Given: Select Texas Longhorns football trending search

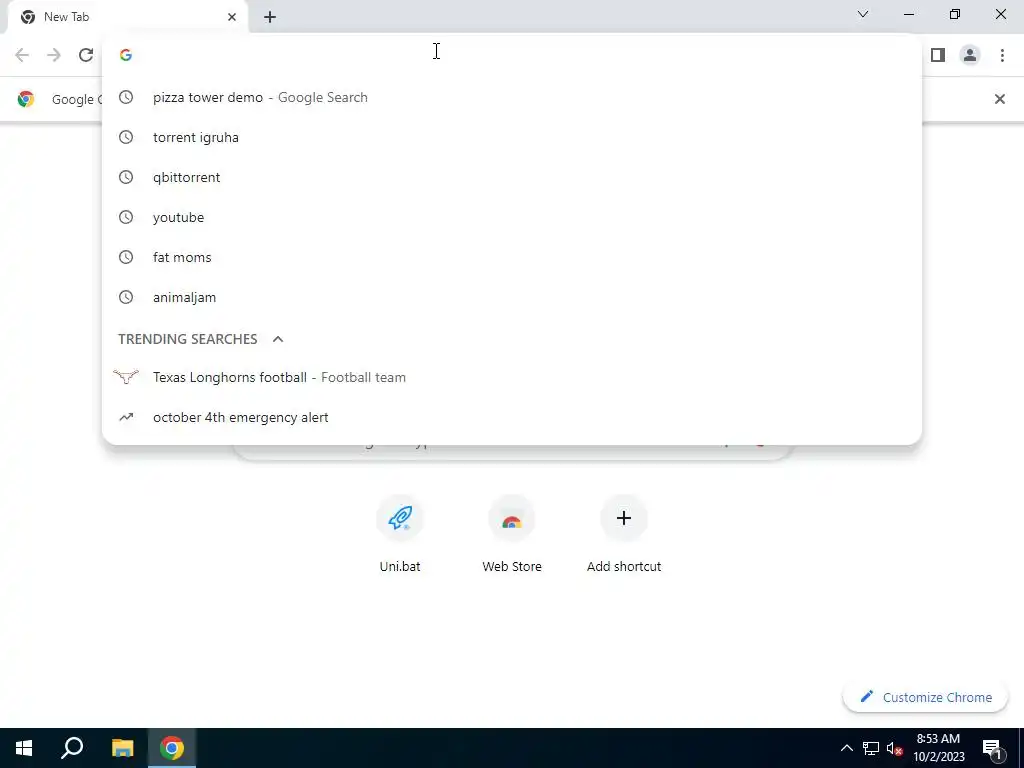Looking at the screenshot, I should click(512, 377).
